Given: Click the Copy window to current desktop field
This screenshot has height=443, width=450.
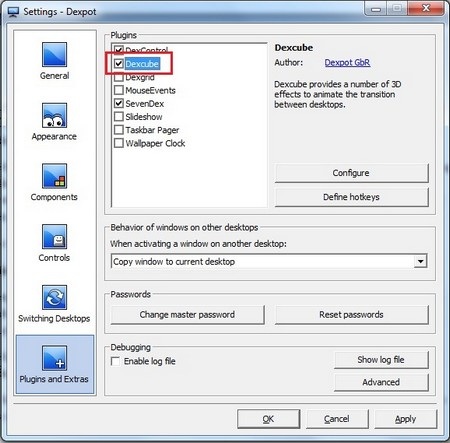Looking at the screenshot, I should [269, 261].
